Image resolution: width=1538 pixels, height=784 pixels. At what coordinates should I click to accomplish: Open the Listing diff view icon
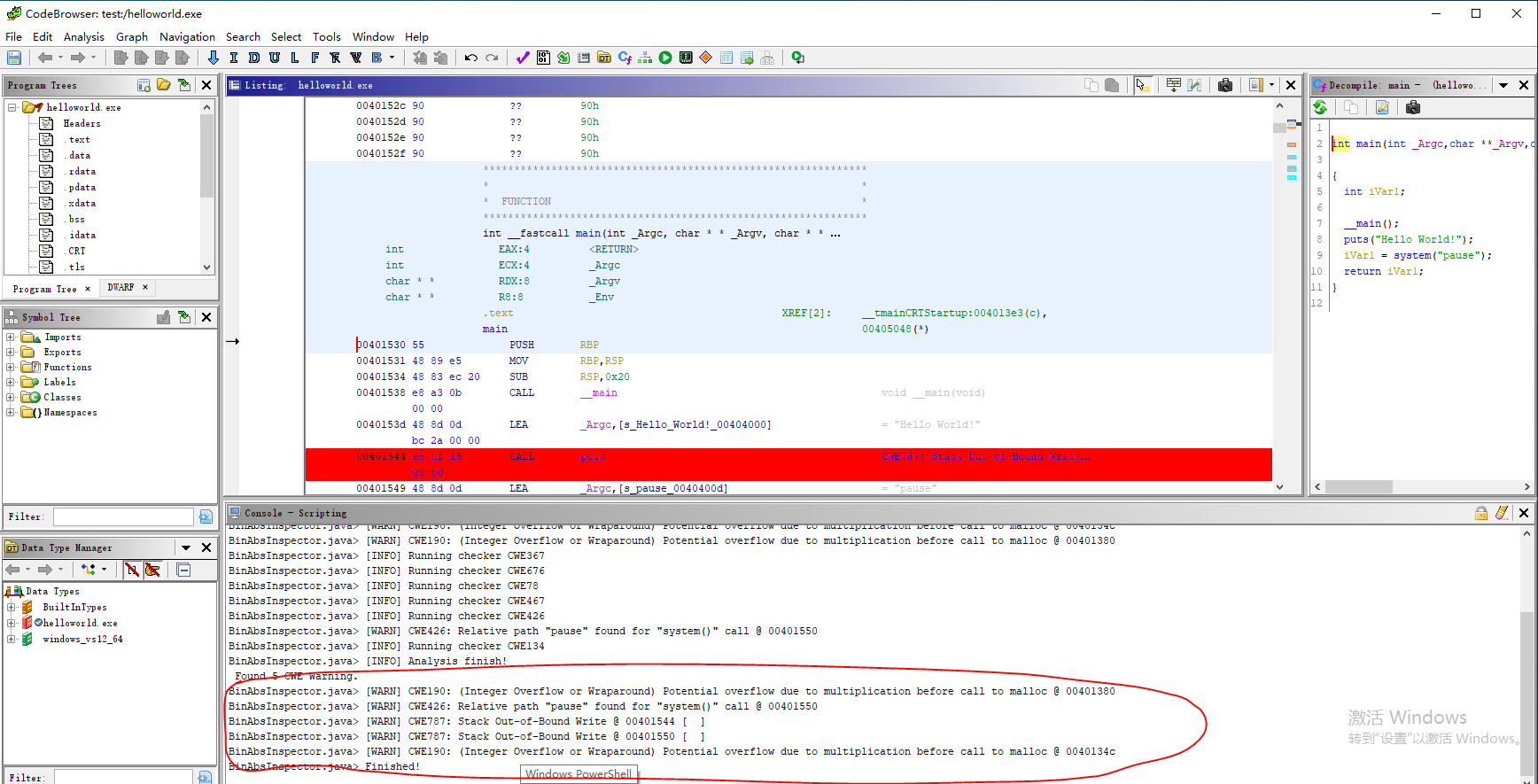pyautogui.click(x=1194, y=85)
